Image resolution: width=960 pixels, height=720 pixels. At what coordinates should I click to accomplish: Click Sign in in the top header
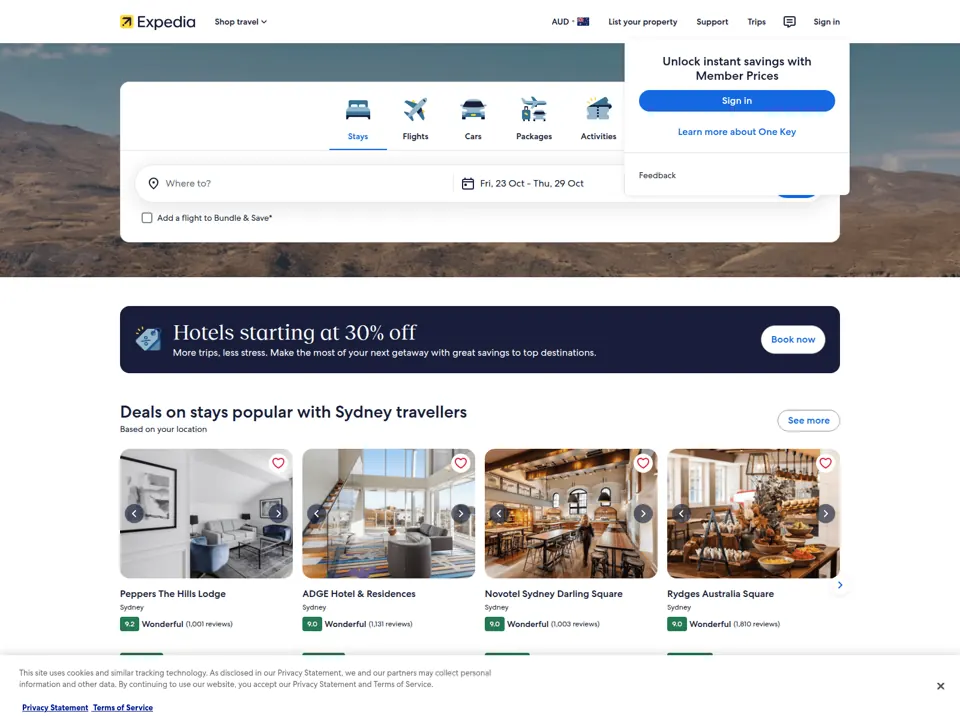826,22
